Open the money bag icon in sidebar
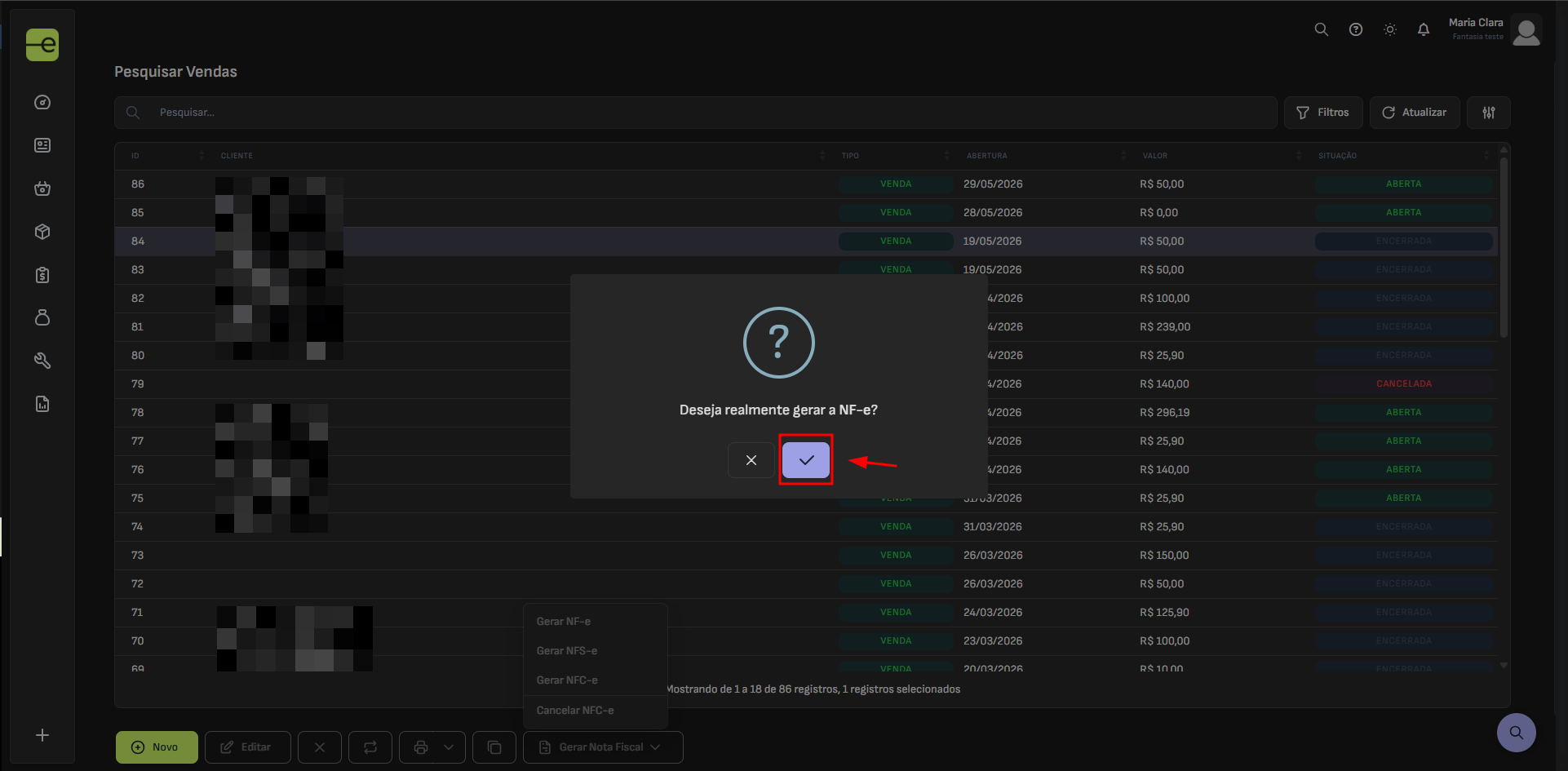Viewport: 1568px width, 771px height. pos(42,317)
